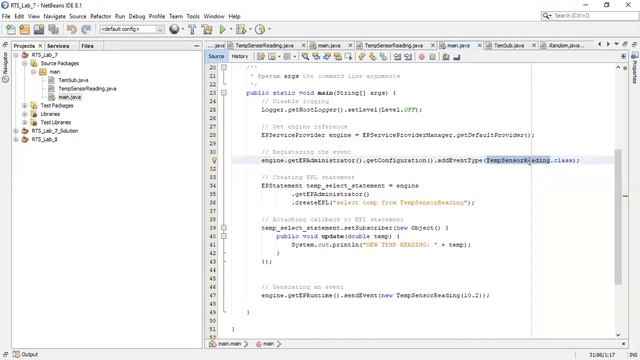640x360 pixels.
Task: Click the Find Selection magnifier icon
Action: click(305, 57)
